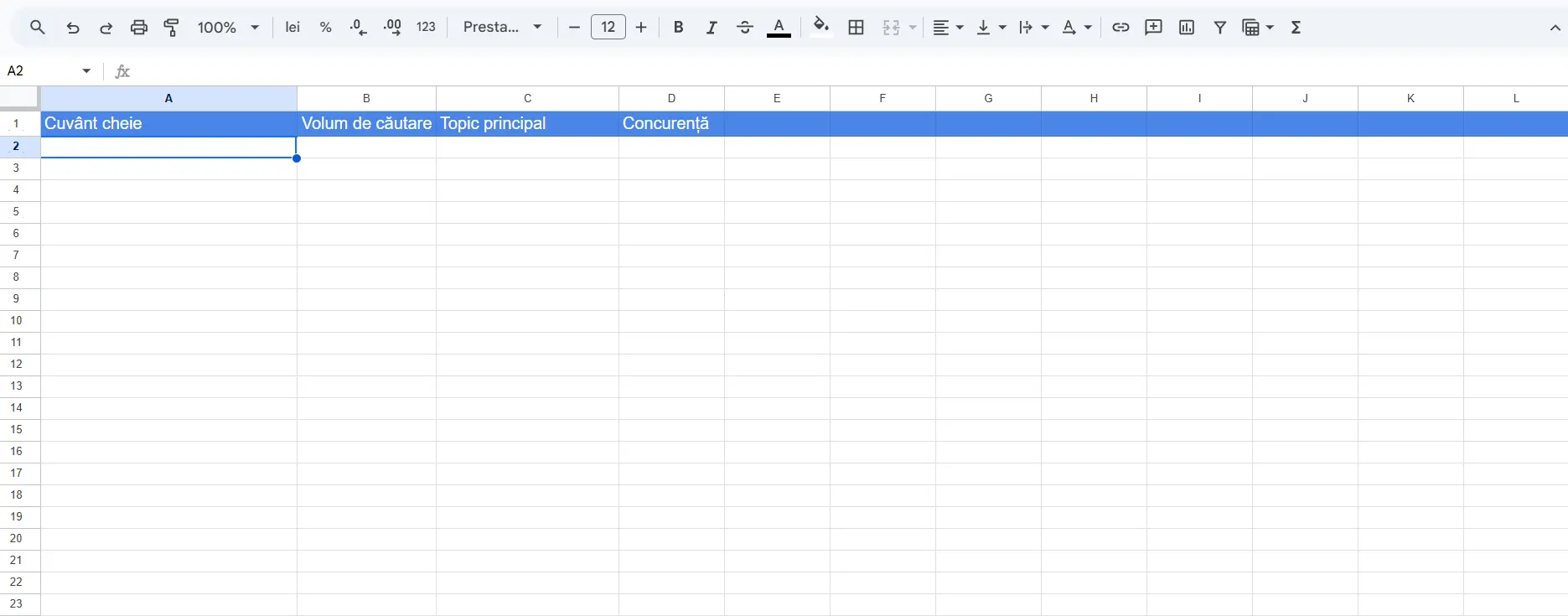The image size is (1568, 616).
Task: Toggle strikethrough formatting
Action: pos(744,28)
